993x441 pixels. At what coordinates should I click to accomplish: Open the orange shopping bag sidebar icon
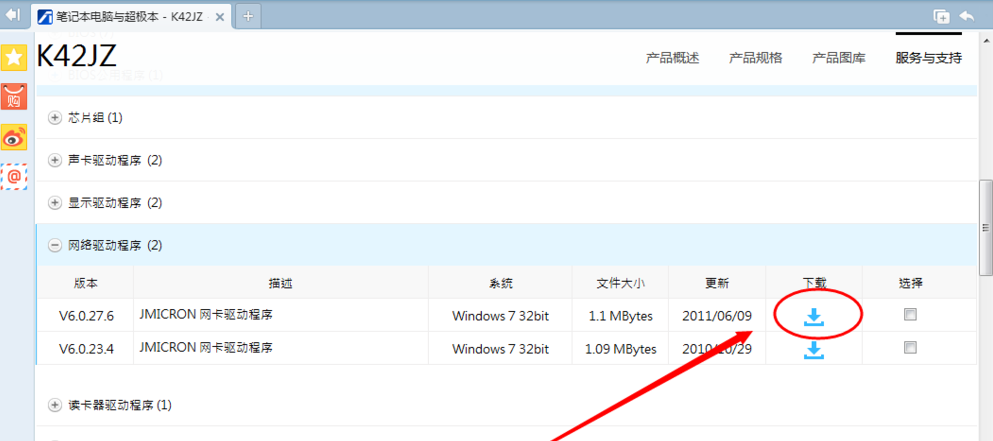14,98
